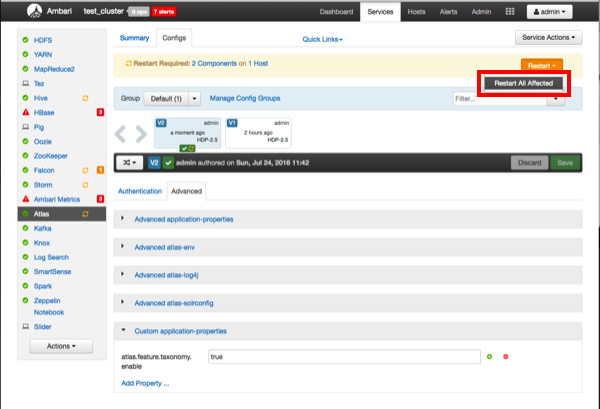Open the ZooKeeper service in sidebar

pos(51,156)
